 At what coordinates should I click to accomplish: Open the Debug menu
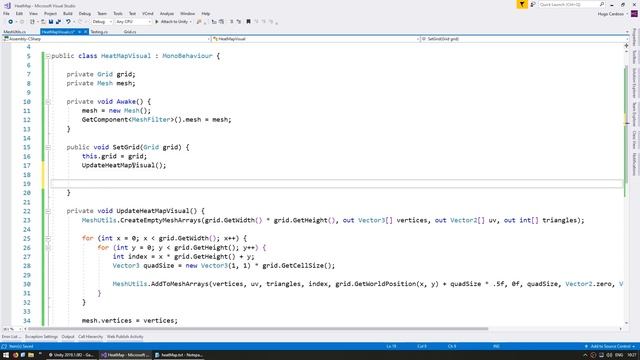click(84, 13)
